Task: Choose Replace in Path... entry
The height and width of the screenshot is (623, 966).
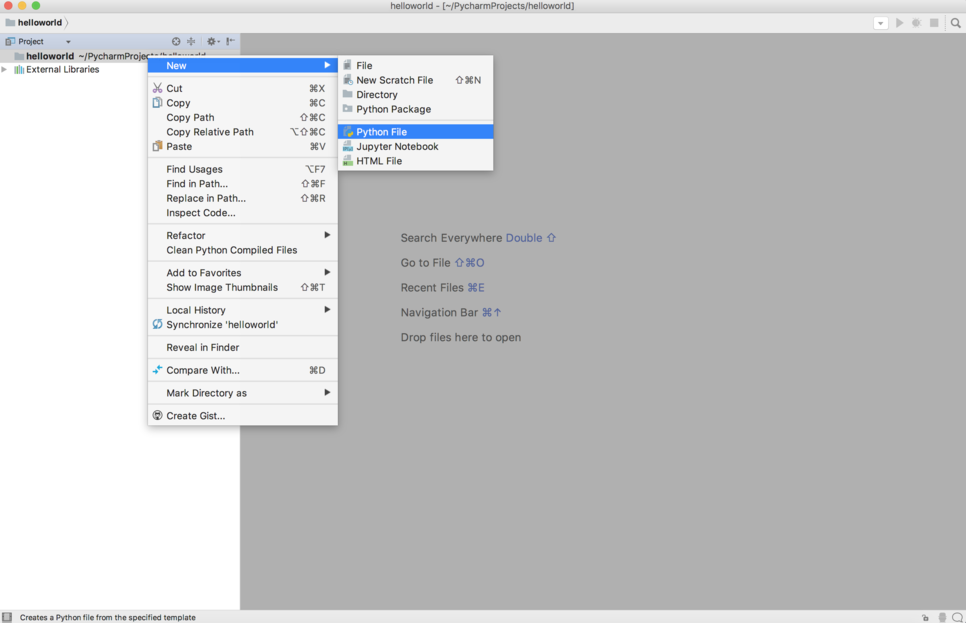Action: point(243,198)
